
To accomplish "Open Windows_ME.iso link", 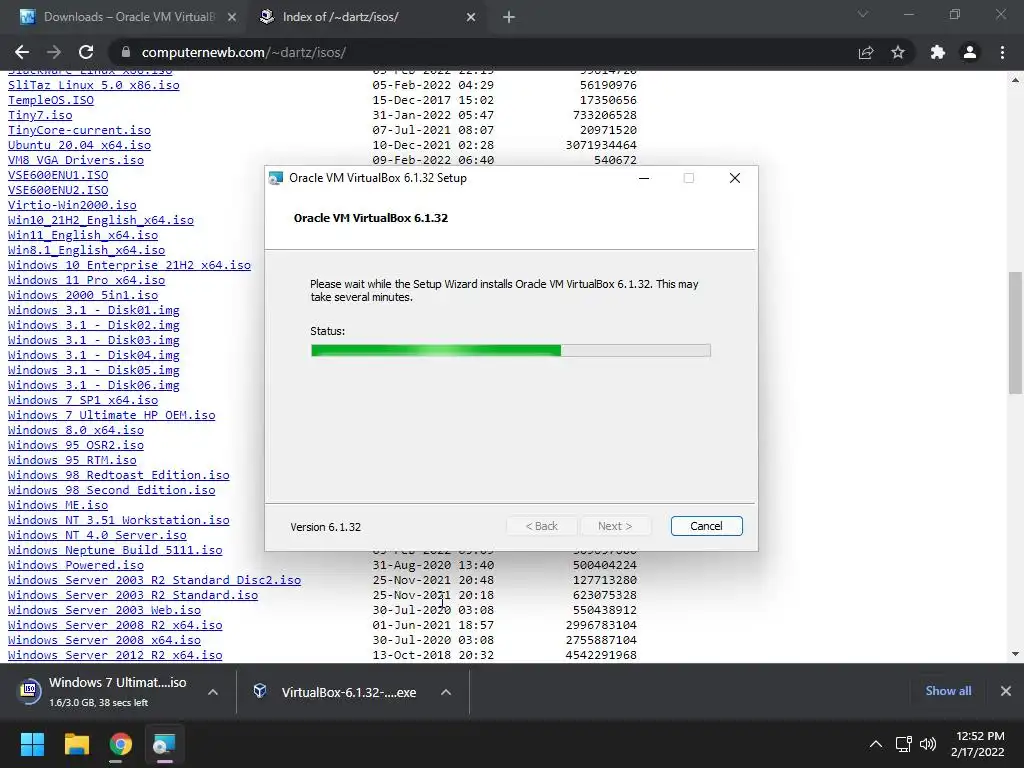I will tap(58, 505).
